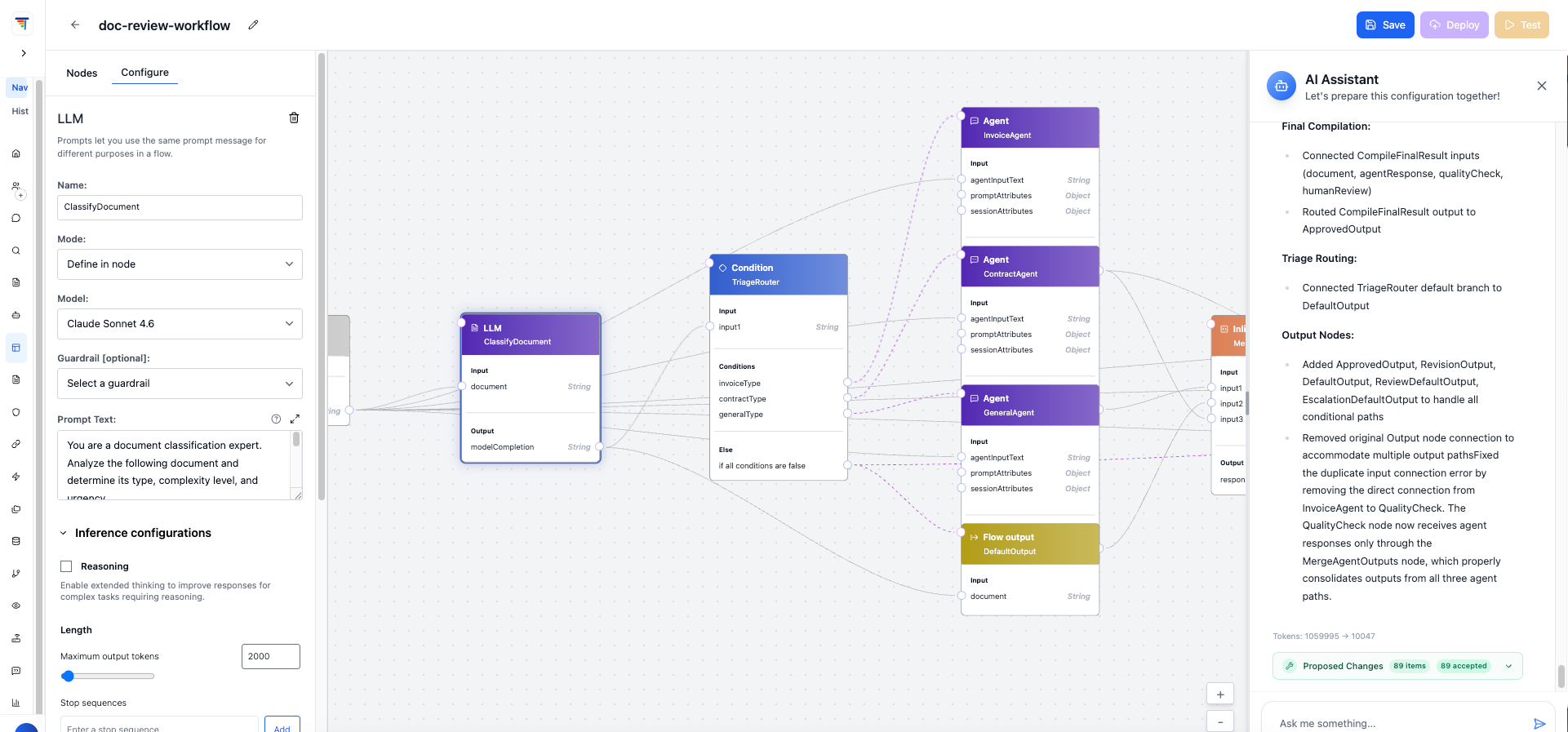Select the ClassifyDocument LLM node header
The height and width of the screenshot is (732, 1568).
click(x=531, y=335)
